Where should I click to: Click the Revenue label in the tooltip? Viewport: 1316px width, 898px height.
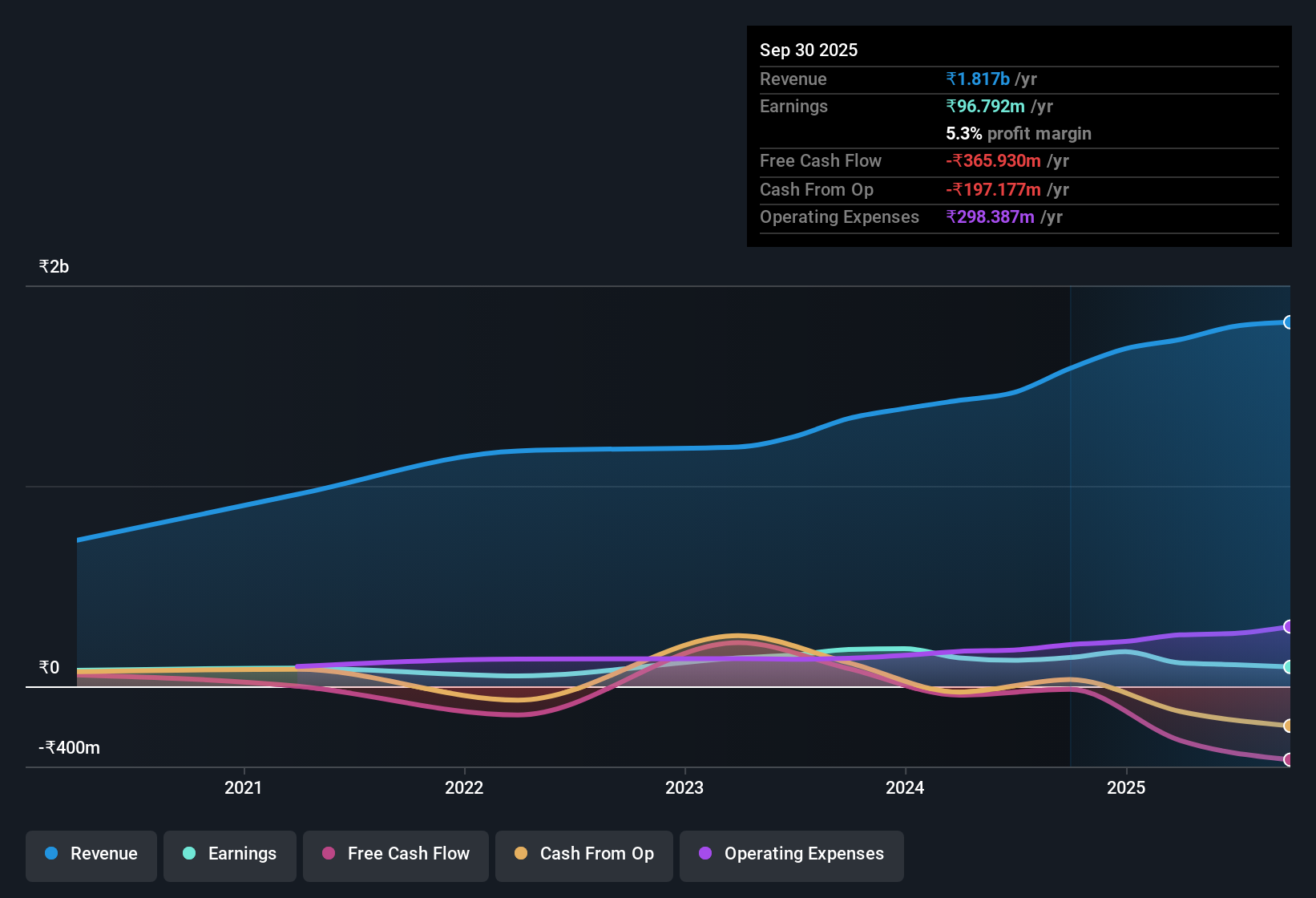pyautogui.click(x=793, y=79)
